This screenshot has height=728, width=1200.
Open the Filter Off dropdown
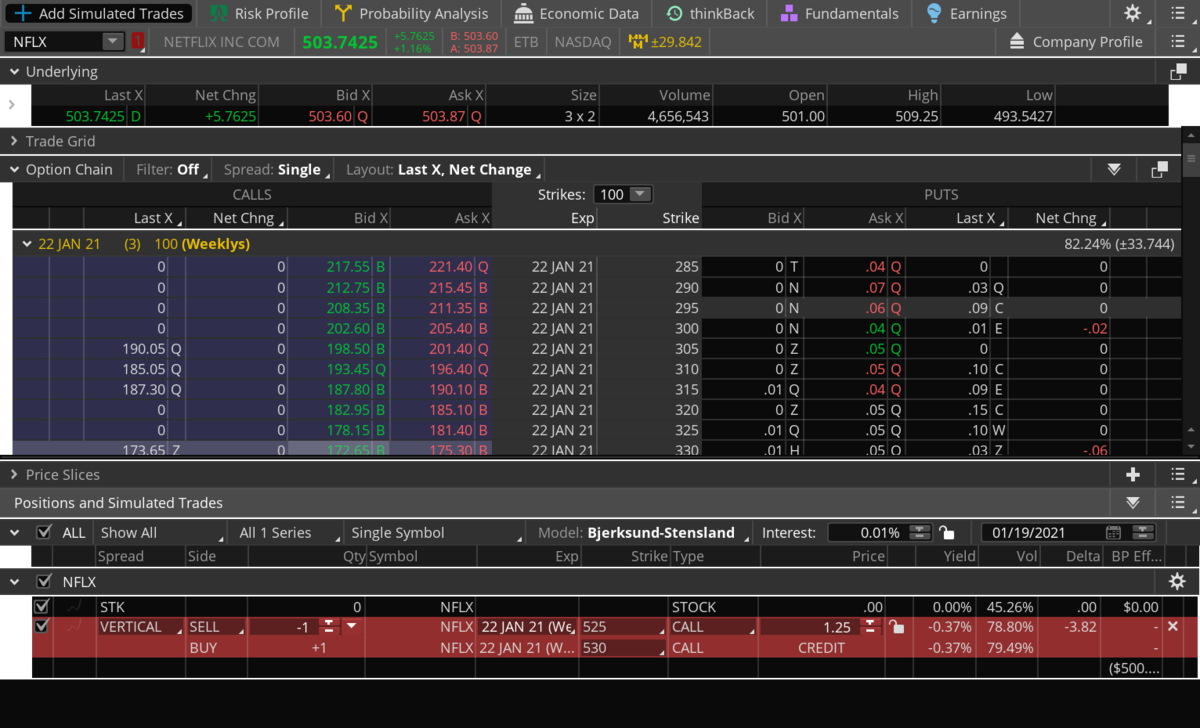(x=170, y=170)
